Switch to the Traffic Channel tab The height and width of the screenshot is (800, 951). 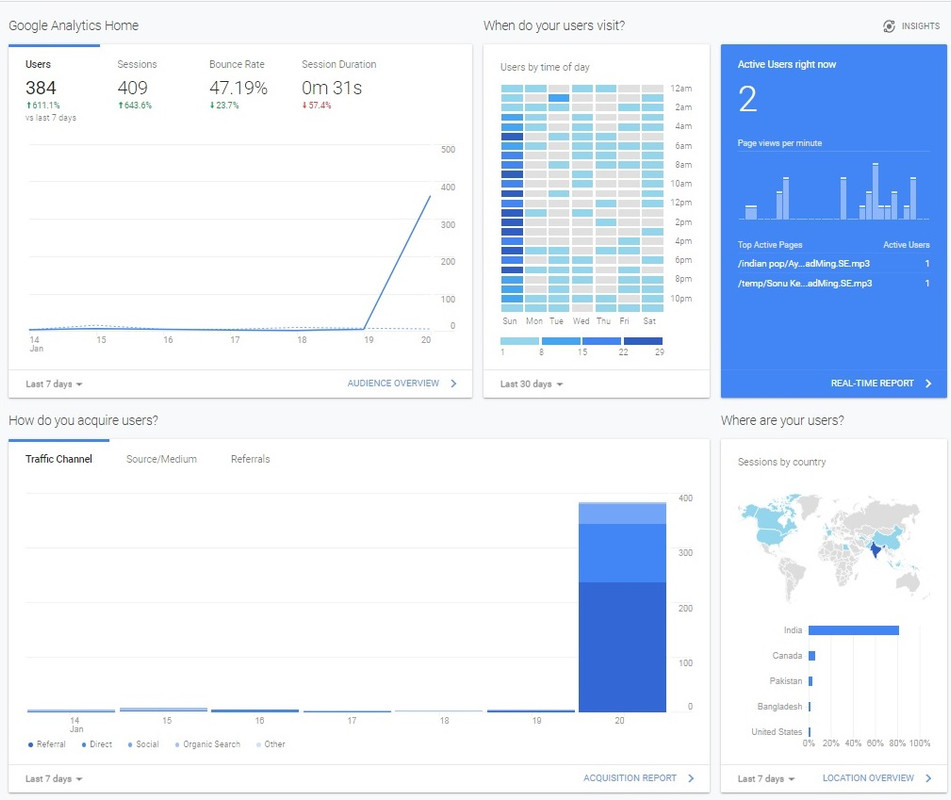(59, 459)
